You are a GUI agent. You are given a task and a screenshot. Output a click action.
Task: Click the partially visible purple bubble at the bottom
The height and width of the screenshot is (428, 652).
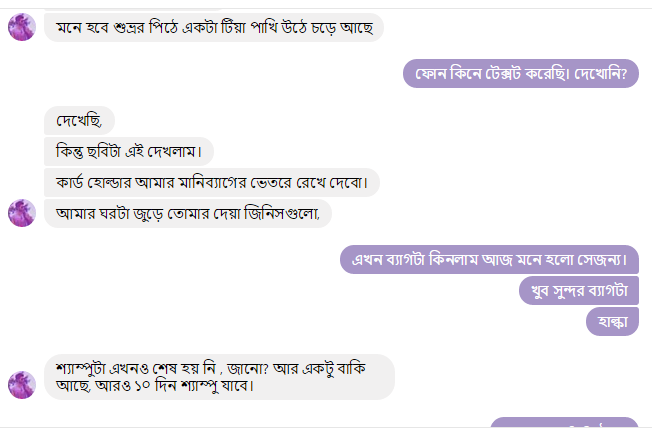563,423
